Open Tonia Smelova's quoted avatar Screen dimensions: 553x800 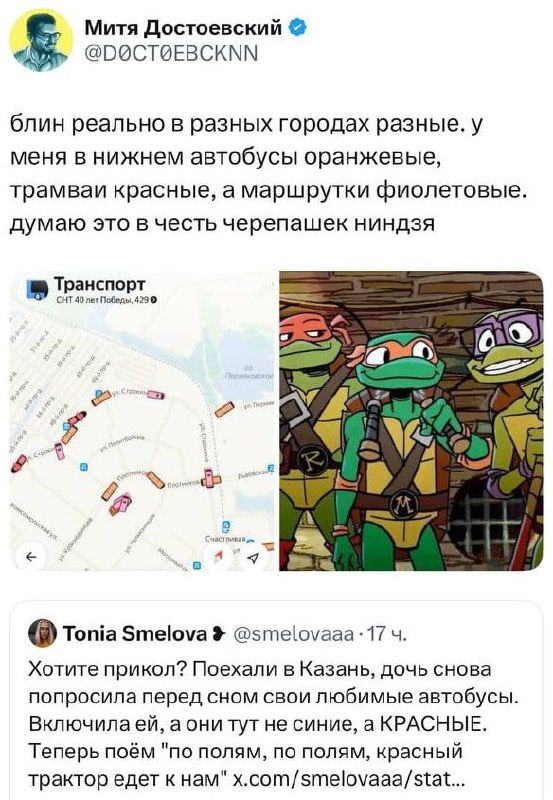coord(43,633)
